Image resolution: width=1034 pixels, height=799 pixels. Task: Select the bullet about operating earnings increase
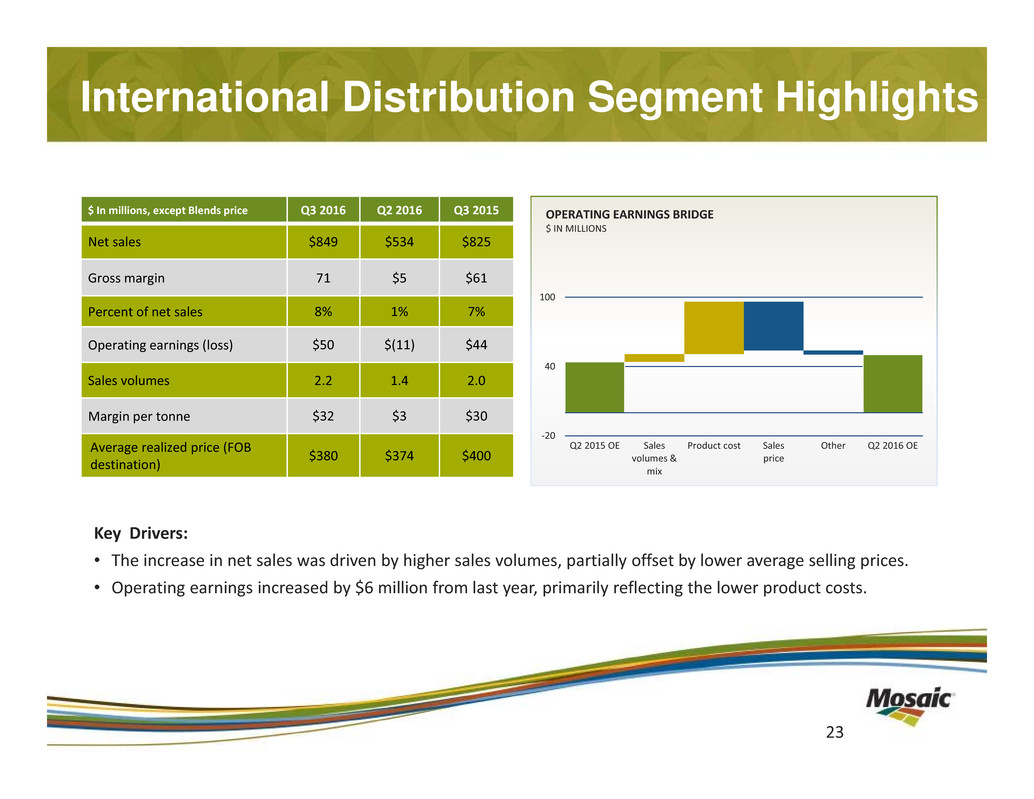485,587
